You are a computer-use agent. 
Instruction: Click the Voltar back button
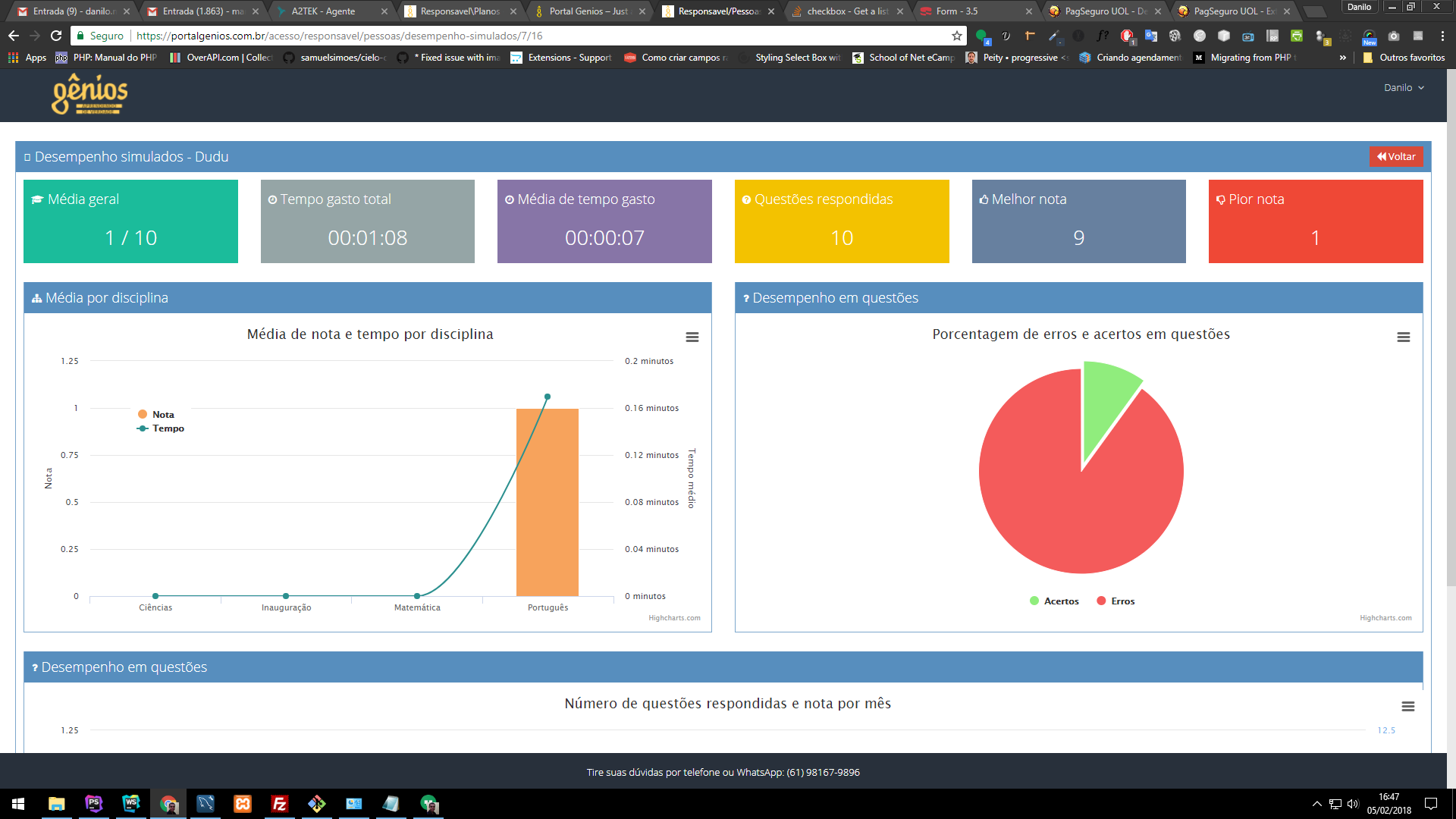[x=1395, y=157]
